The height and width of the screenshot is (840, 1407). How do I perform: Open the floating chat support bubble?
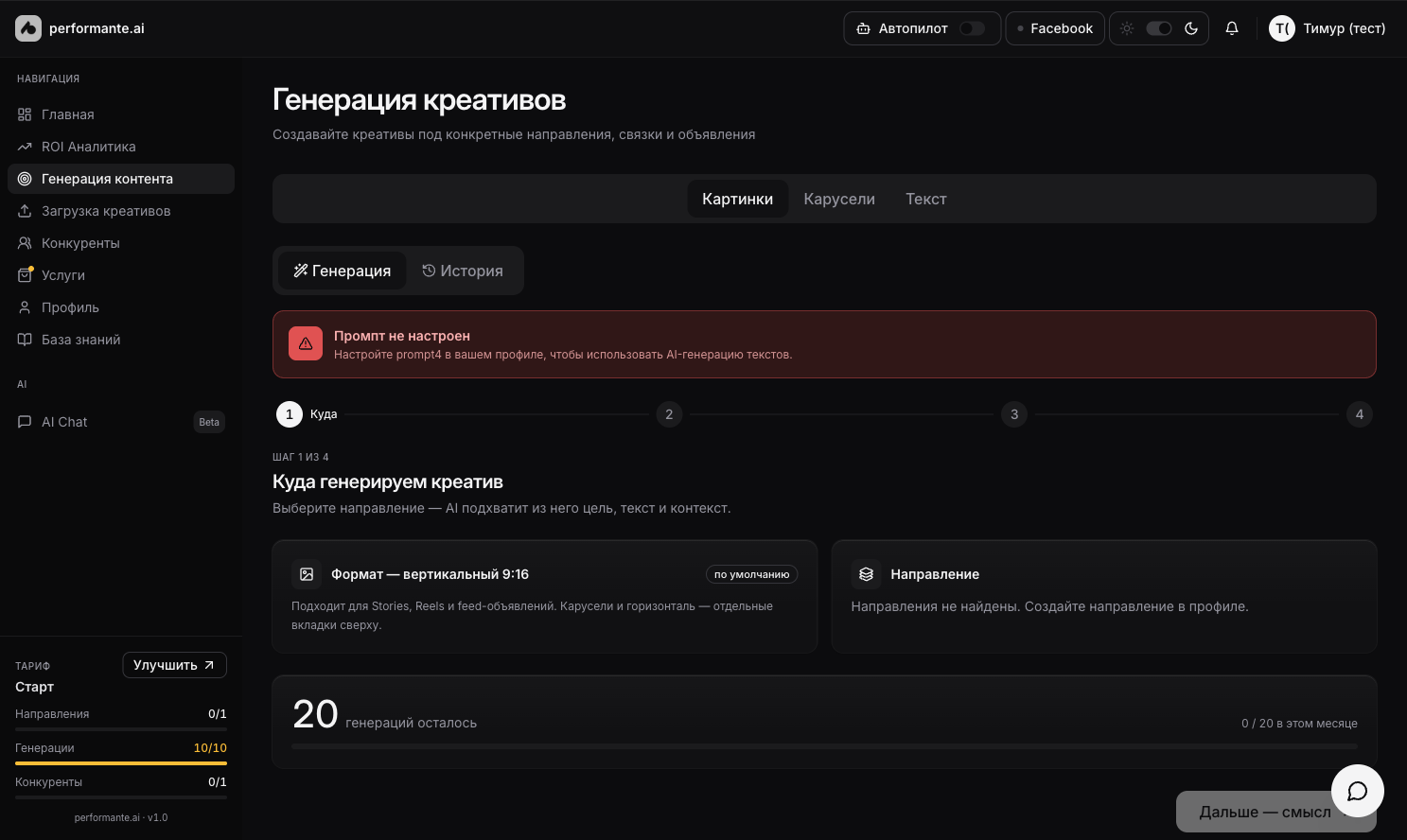pos(1358,791)
